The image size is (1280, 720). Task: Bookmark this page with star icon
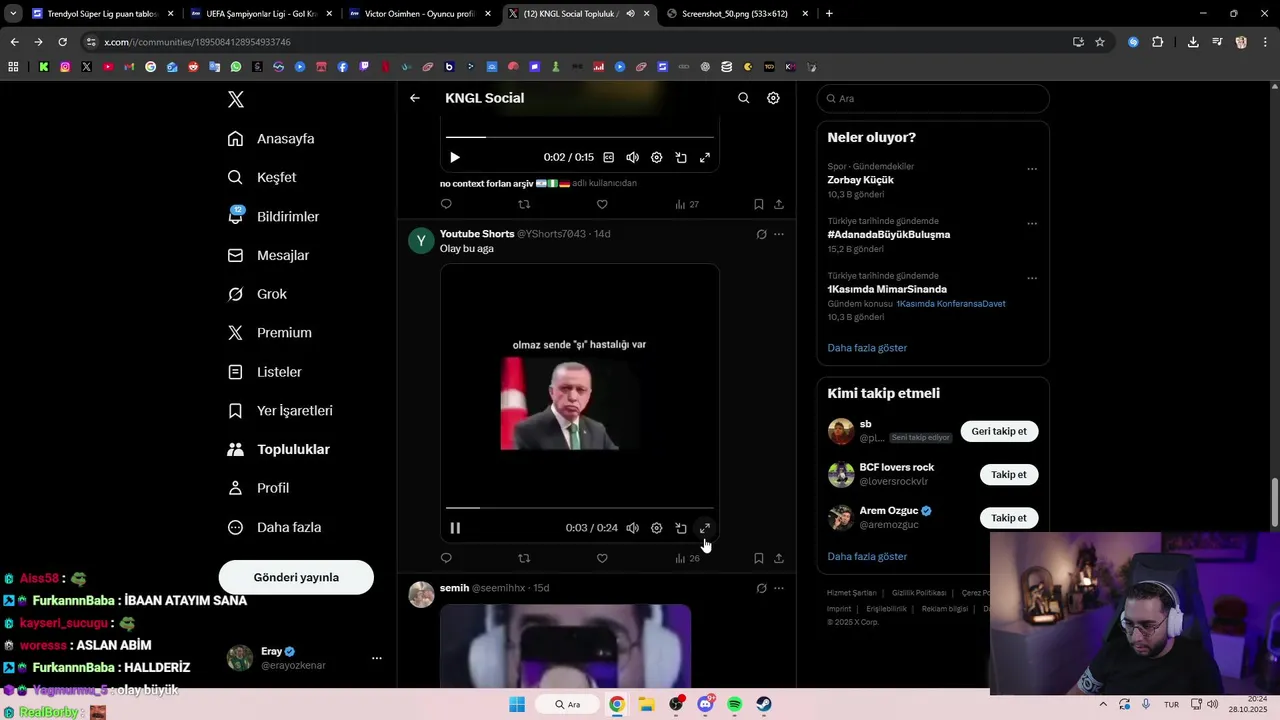(1100, 42)
